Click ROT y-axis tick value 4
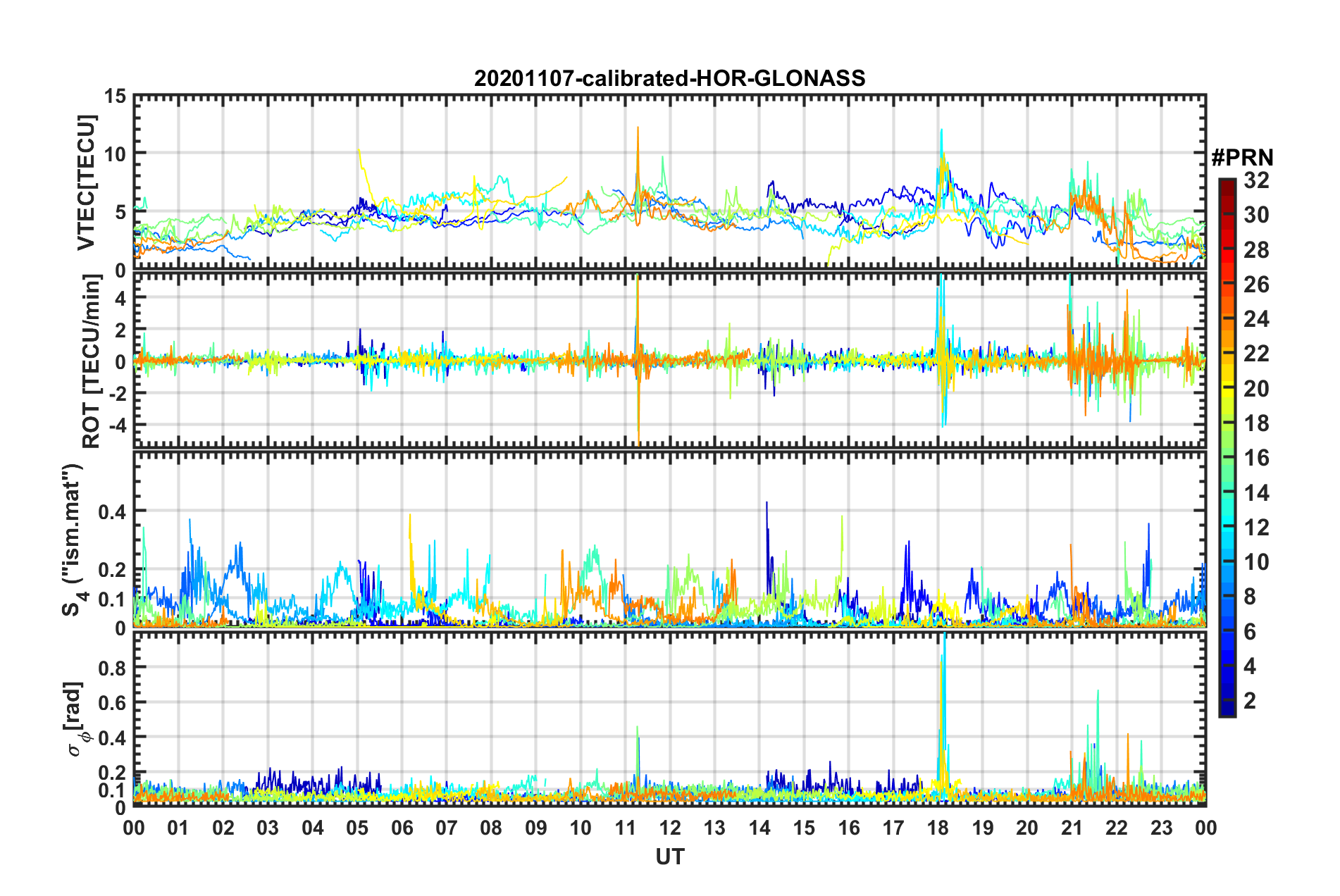Screen dimensions: 1340x896 click(120, 299)
